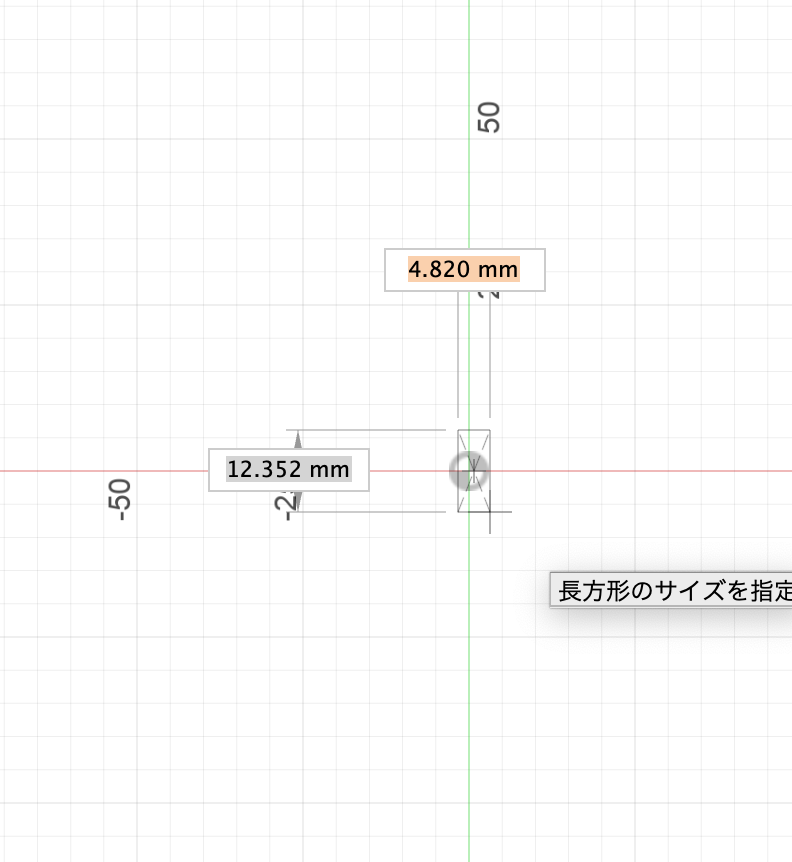Click the -50 axis label on left
This screenshot has height=862, width=792.
(x=119, y=500)
